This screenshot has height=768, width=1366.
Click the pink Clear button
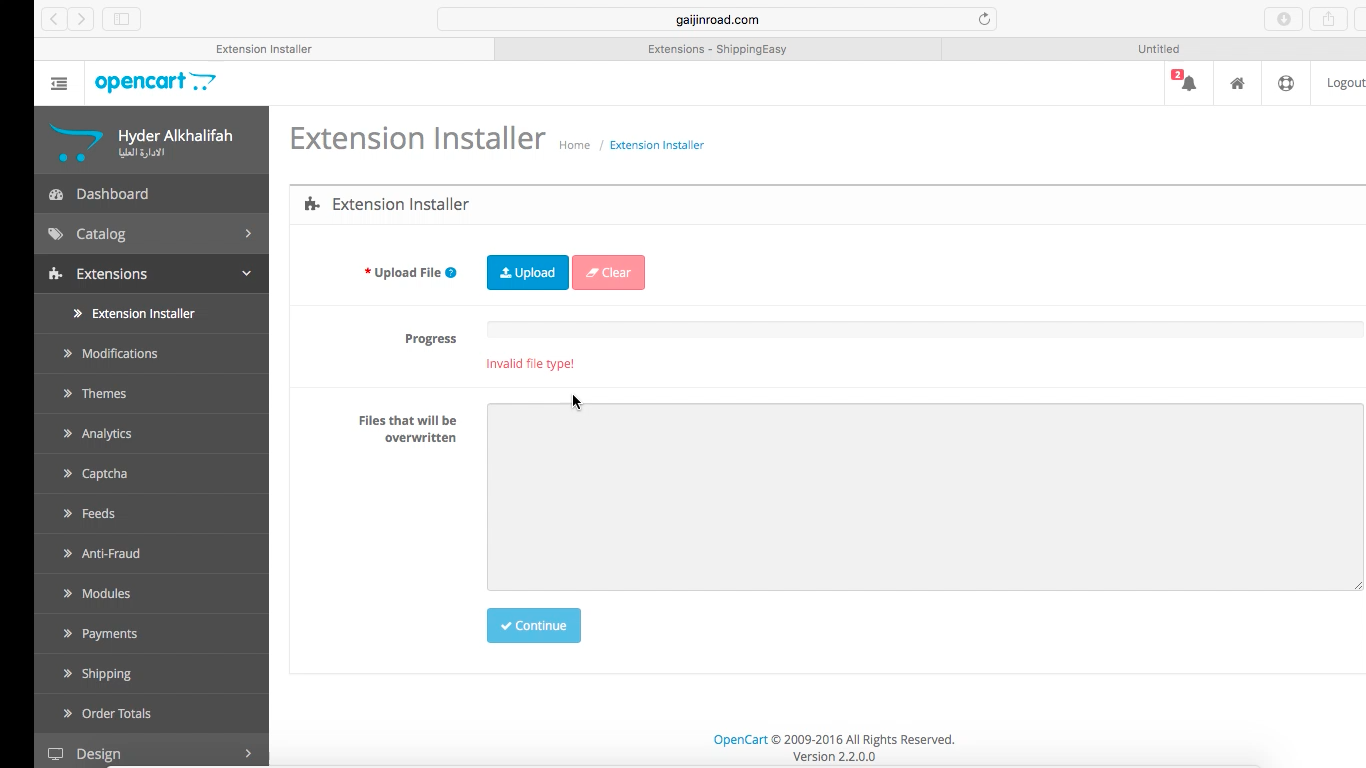608,273
